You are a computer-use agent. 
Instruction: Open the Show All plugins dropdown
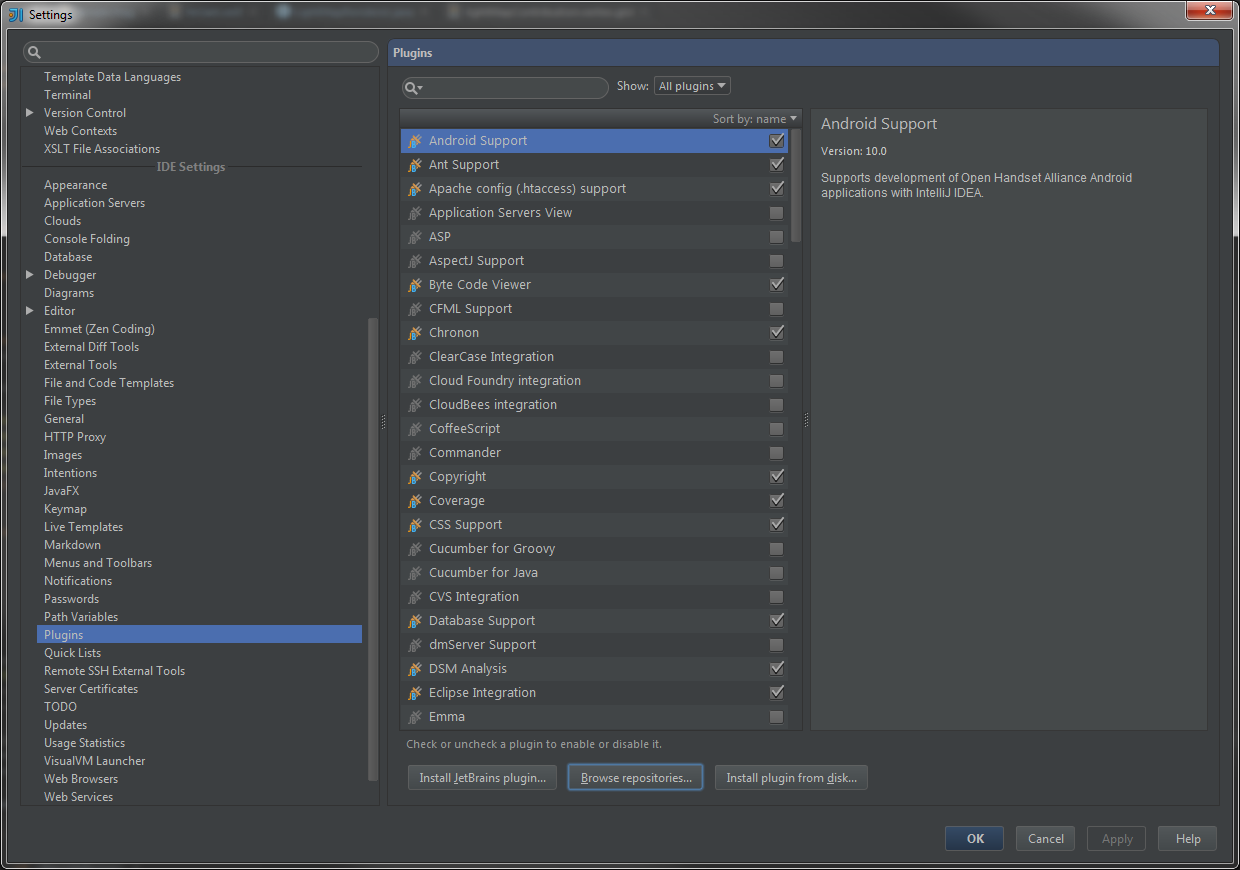tap(692, 86)
